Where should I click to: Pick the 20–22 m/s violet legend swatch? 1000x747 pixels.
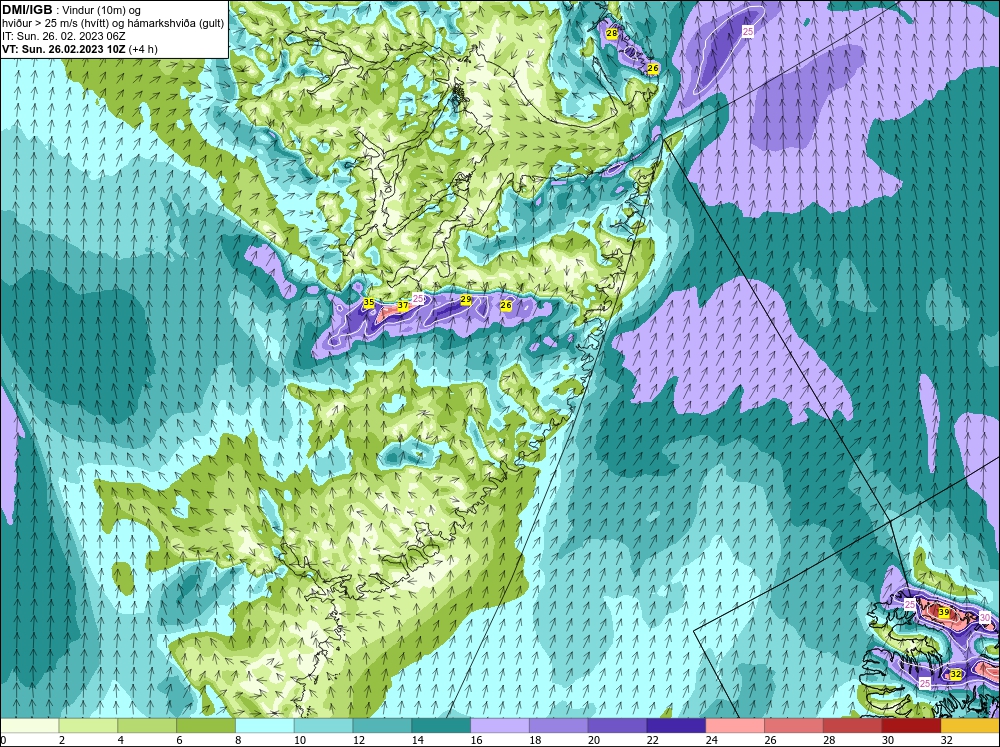pos(617,725)
